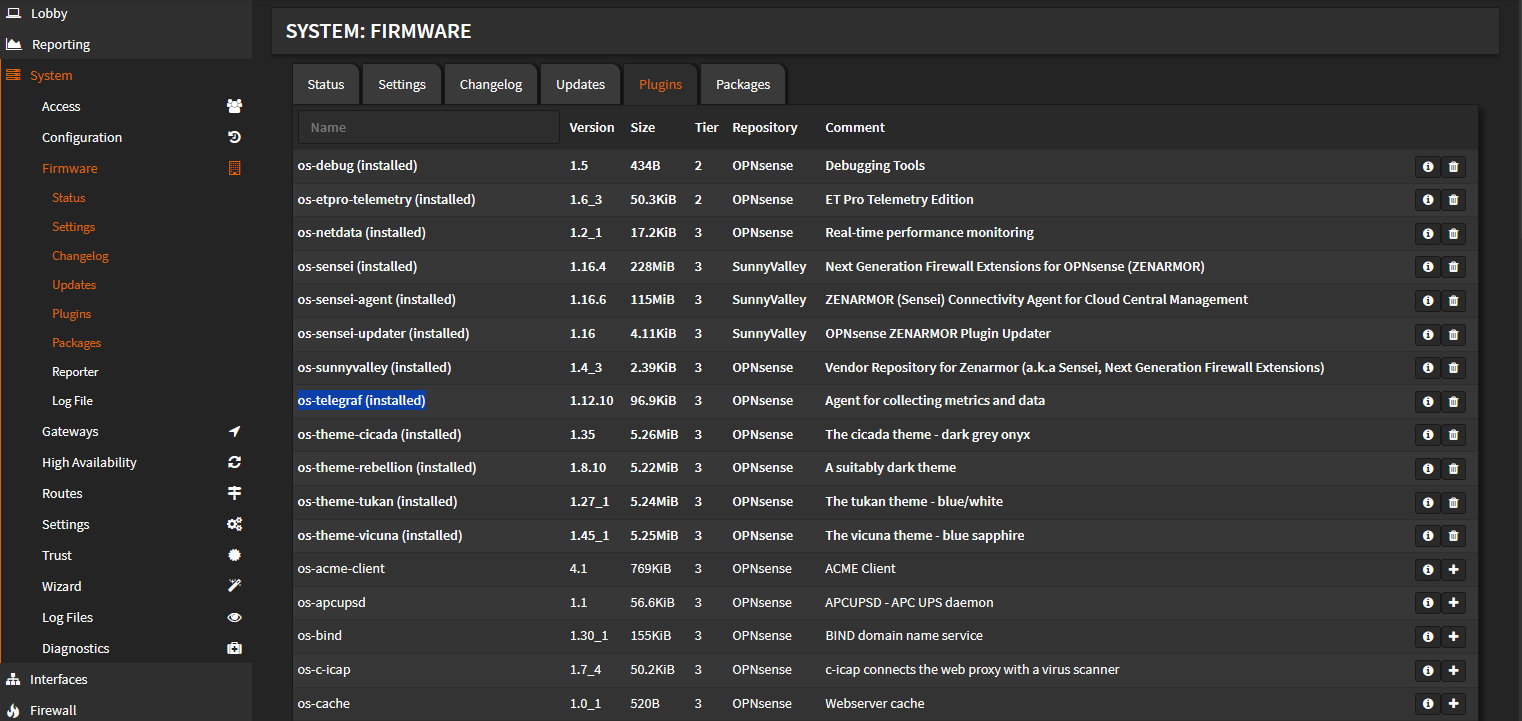The height and width of the screenshot is (721, 1522).
Task: Show info for os-telegraf plugin
Action: pyautogui.click(x=1427, y=402)
